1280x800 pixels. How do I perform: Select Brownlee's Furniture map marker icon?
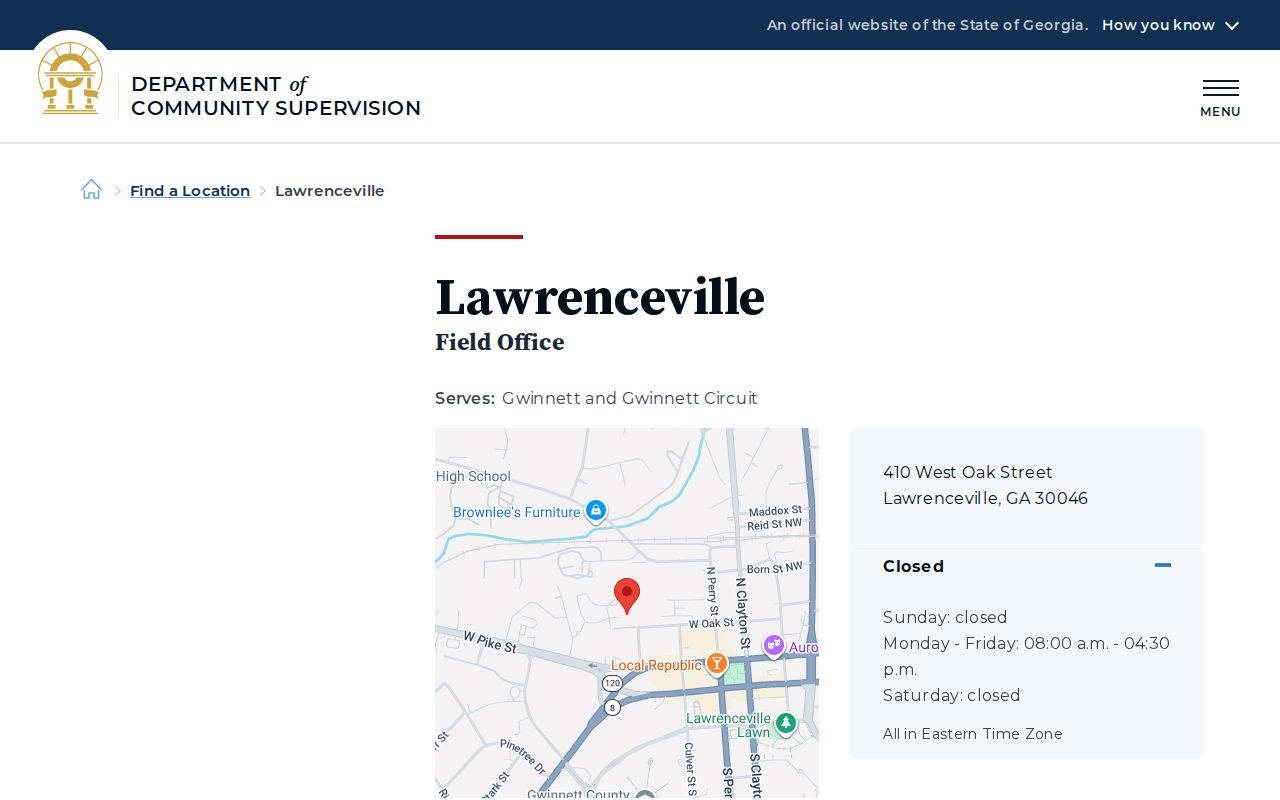coord(596,511)
